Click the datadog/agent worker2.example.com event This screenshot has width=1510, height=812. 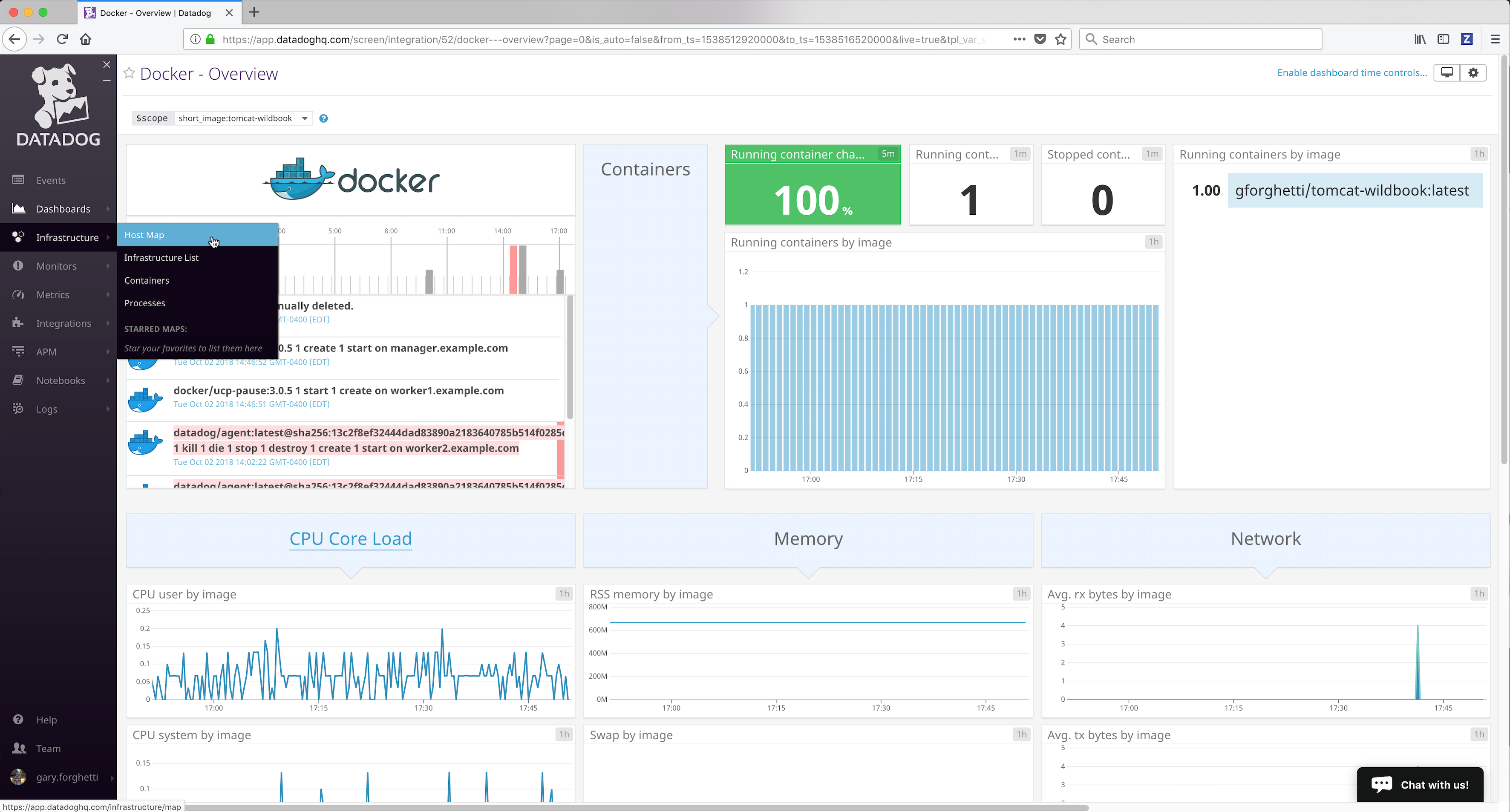click(345, 449)
